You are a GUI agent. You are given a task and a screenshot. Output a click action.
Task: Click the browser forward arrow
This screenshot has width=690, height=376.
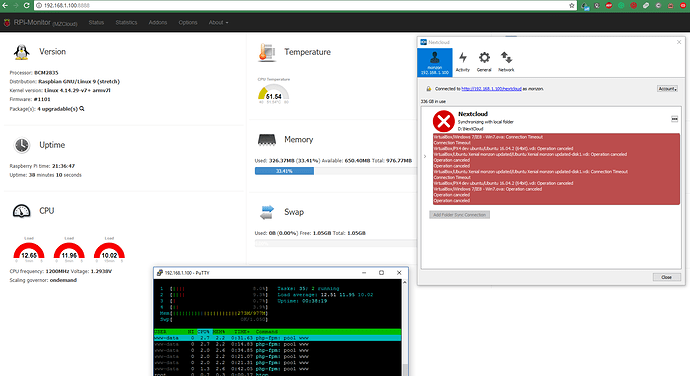(x=15, y=5)
